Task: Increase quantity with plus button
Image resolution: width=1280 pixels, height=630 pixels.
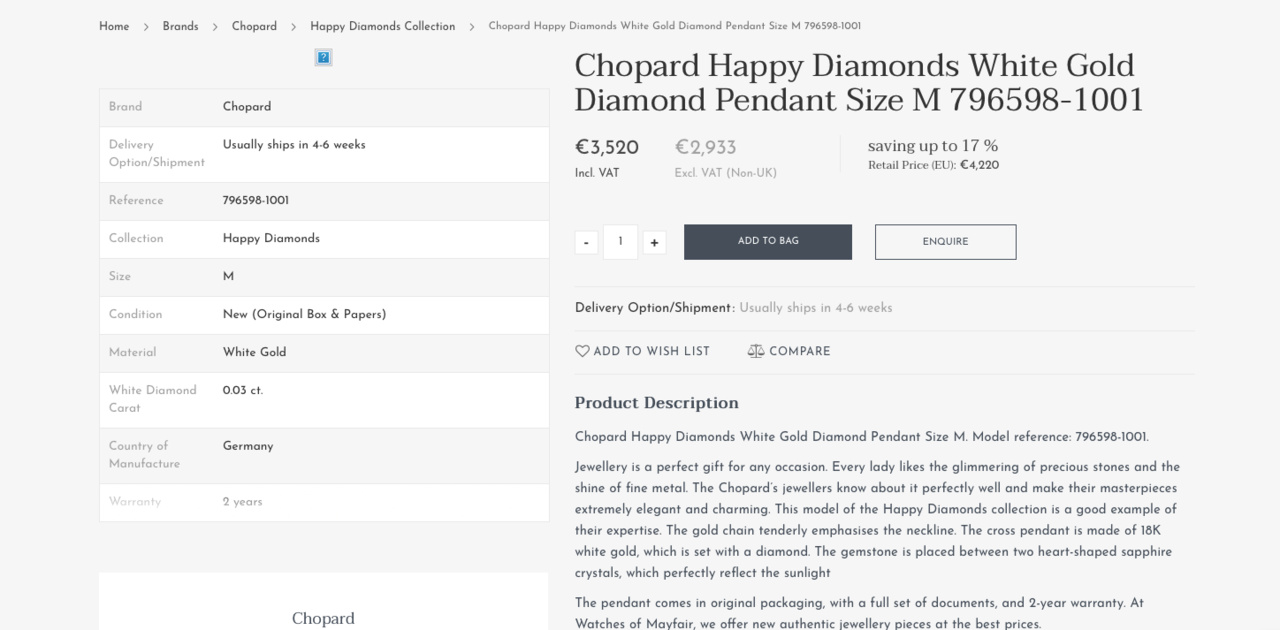Action: click(654, 242)
